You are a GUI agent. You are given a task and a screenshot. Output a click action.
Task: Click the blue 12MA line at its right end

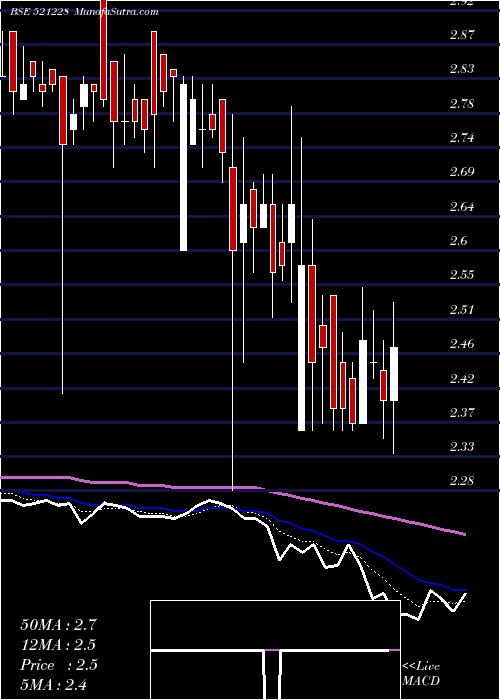pyautogui.click(x=462, y=590)
